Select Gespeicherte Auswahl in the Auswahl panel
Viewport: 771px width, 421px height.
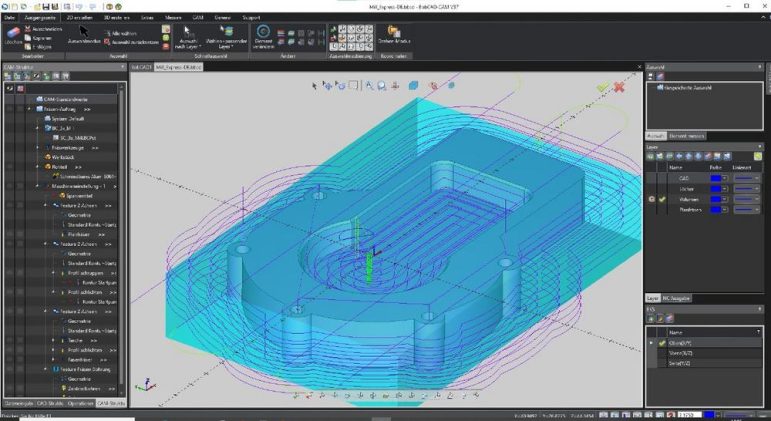click(688, 88)
